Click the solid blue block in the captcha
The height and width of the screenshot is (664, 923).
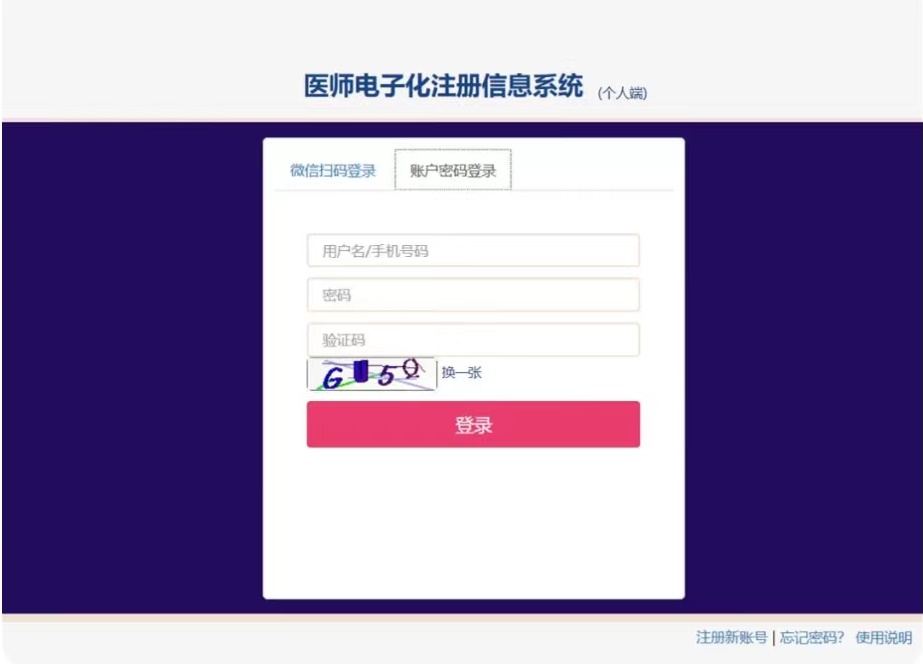(x=361, y=371)
